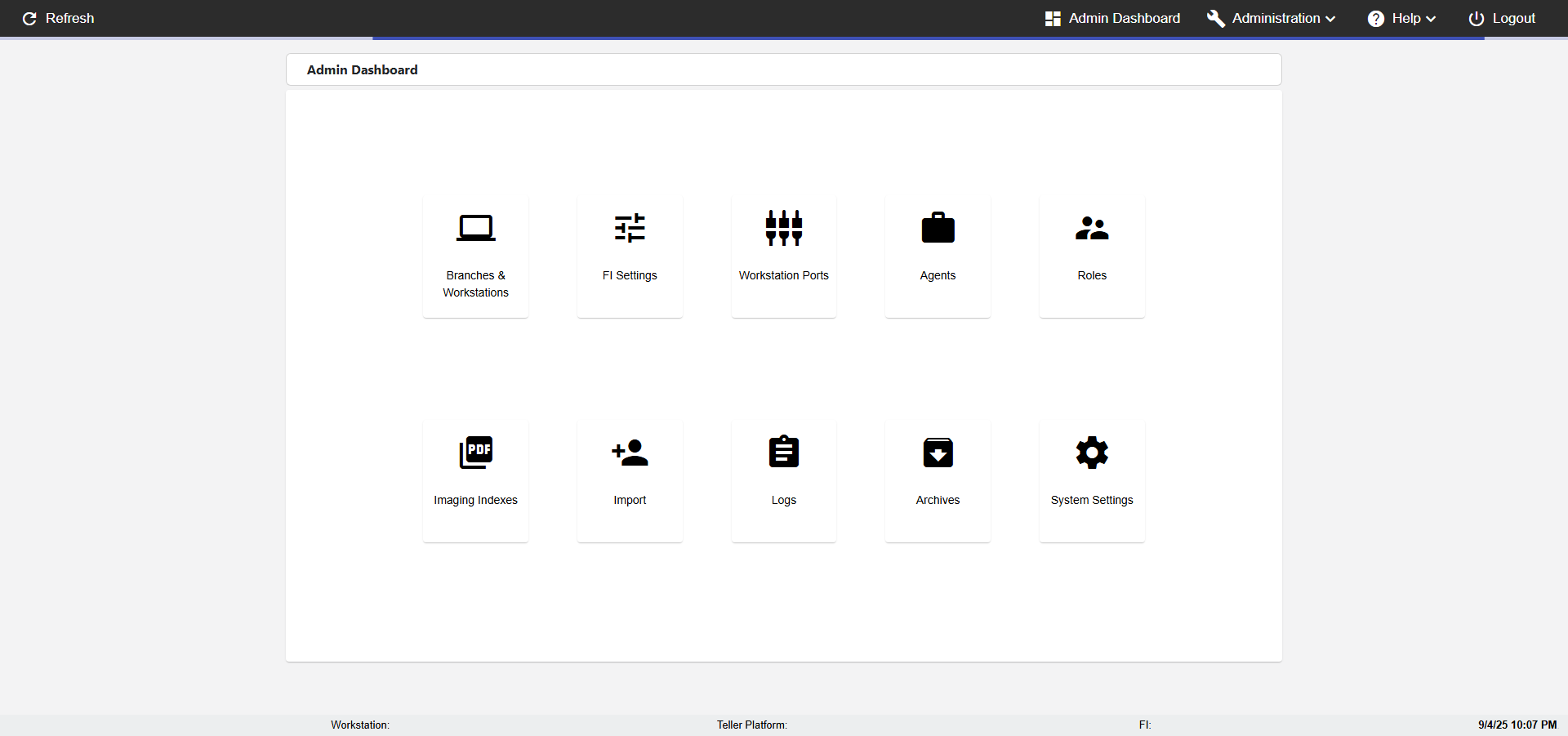Go to Admin Dashboard in top bar
1568x736 pixels.
[x=1125, y=18]
